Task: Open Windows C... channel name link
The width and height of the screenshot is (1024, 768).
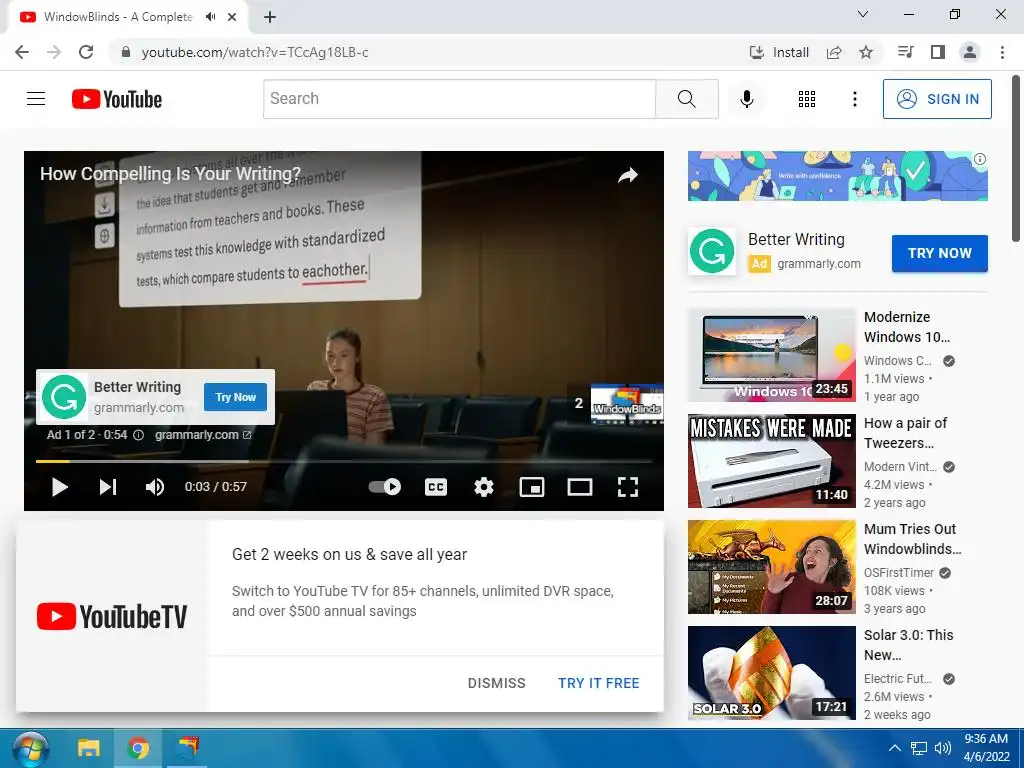Action: [x=898, y=360]
